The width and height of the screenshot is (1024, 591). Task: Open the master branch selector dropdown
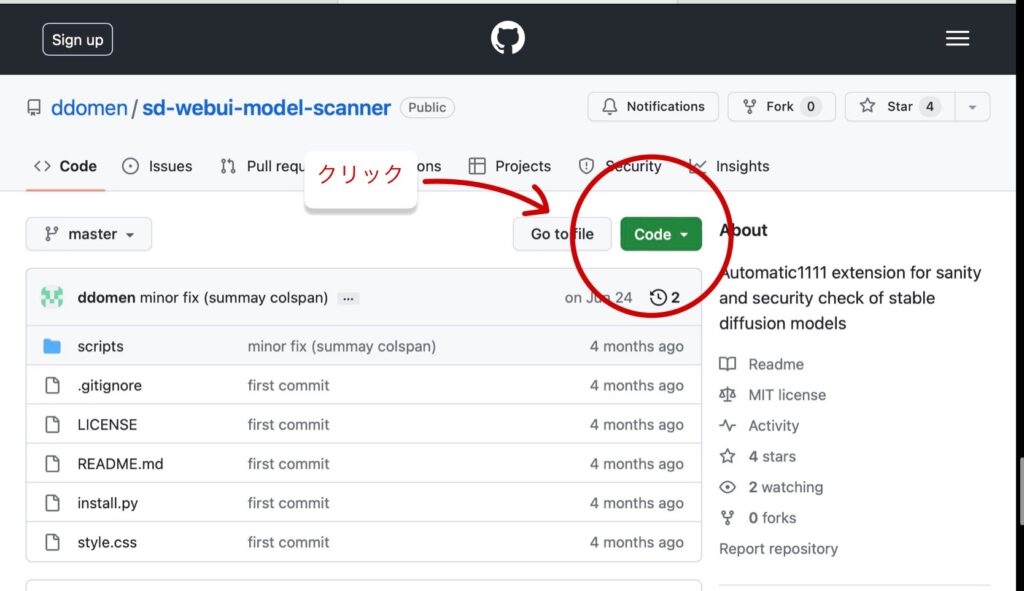(x=89, y=234)
